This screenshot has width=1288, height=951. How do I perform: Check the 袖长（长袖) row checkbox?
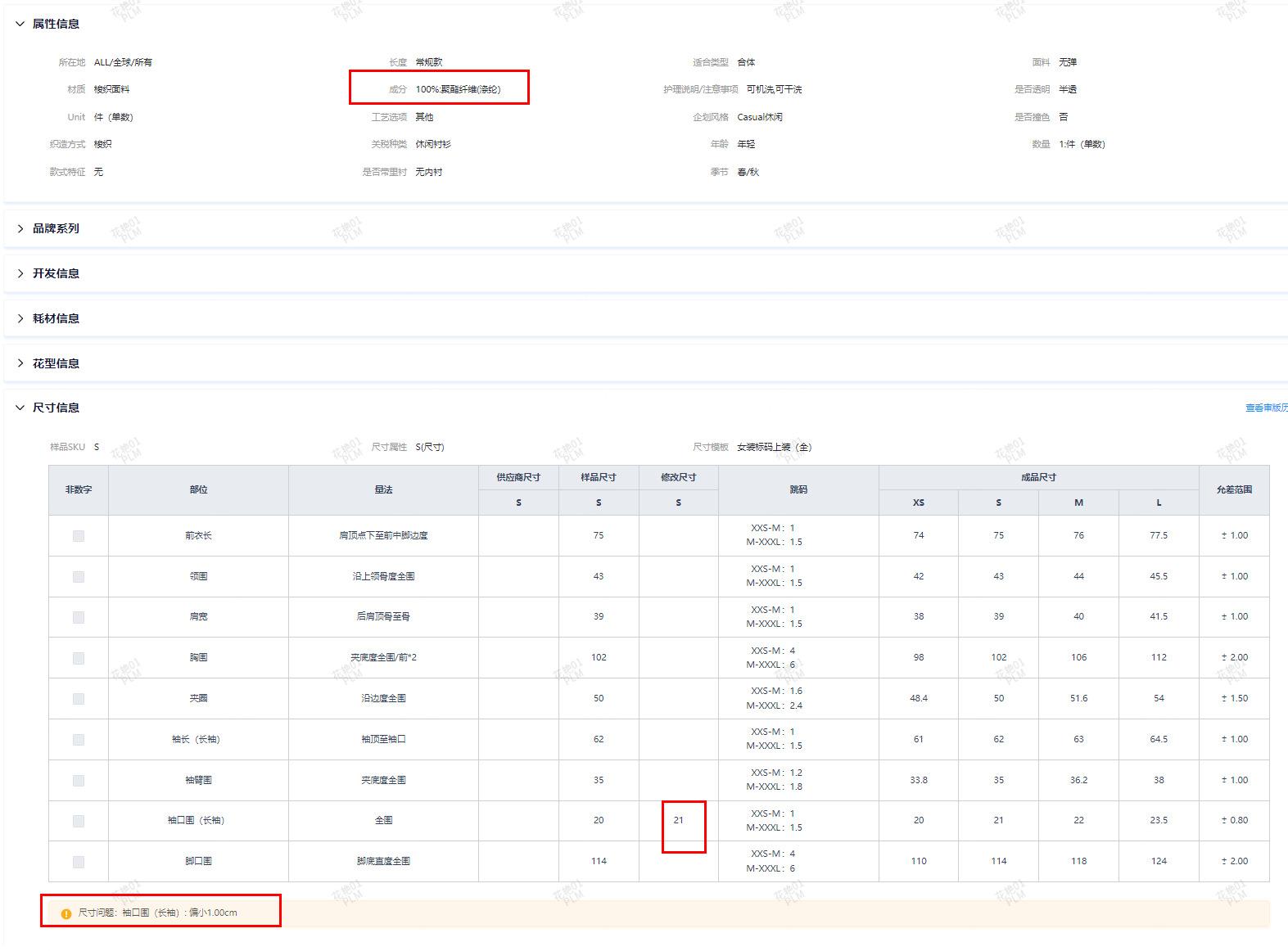79,740
